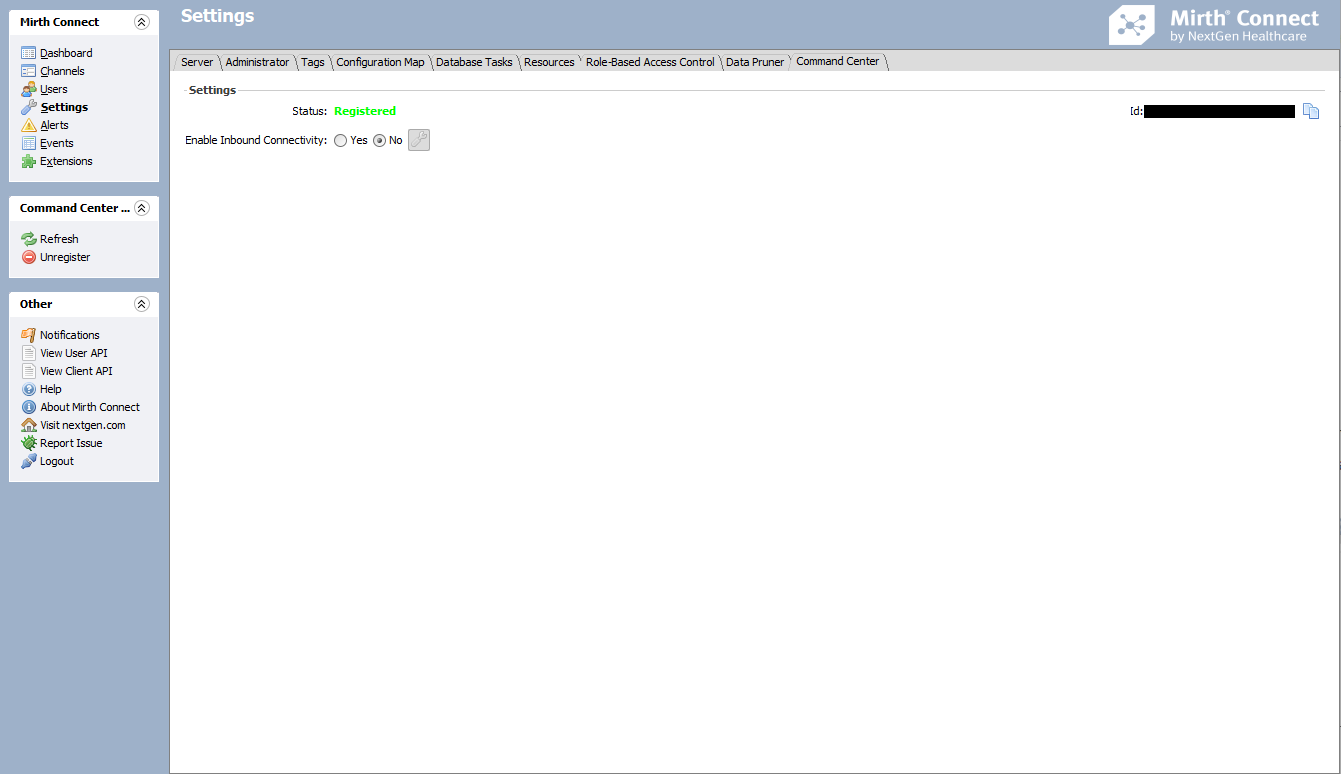Screen dimensions: 1341x774
Task: Click the red Unregister icon
Action: click(x=29, y=257)
